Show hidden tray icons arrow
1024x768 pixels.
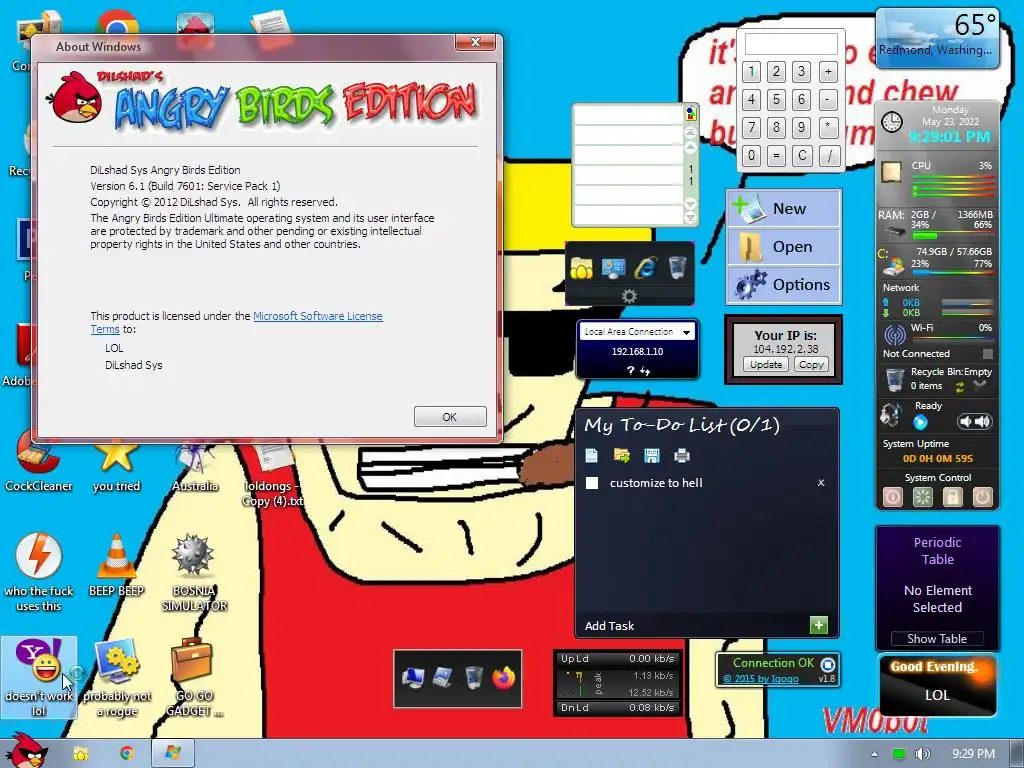[874, 754]
